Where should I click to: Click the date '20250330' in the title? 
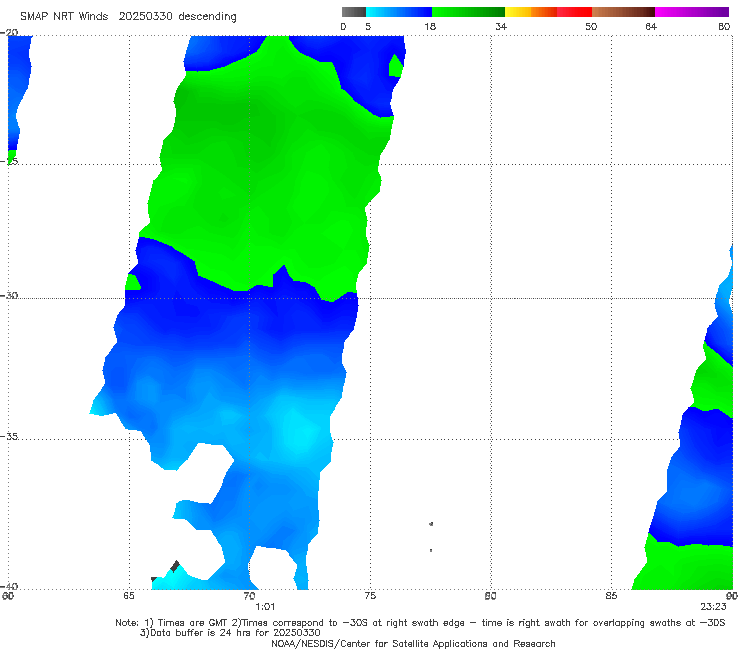[x=147, y=17]
